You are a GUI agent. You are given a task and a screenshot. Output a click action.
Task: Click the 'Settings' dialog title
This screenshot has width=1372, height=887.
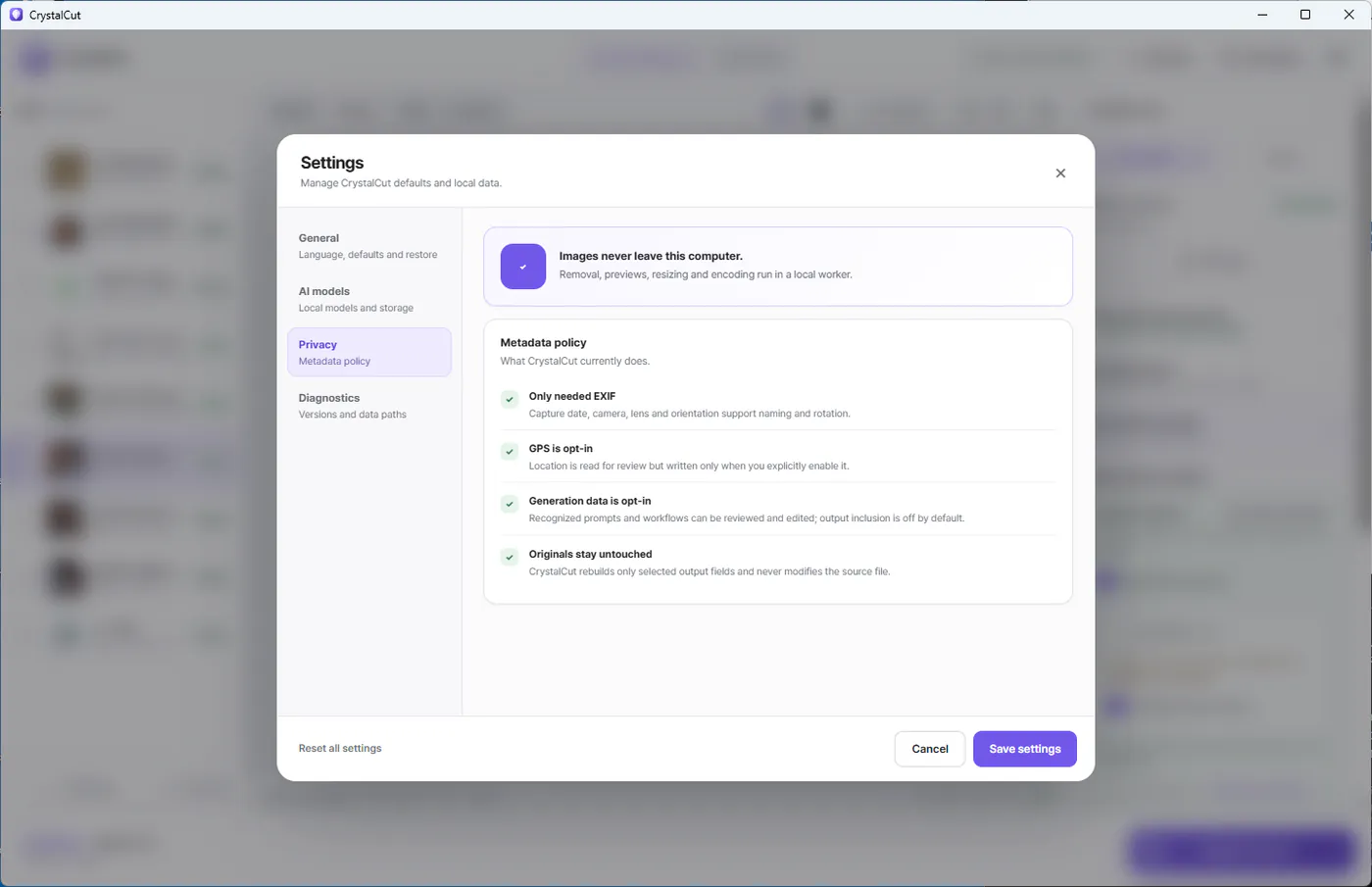pyautogui.click(x=332, y=163)
